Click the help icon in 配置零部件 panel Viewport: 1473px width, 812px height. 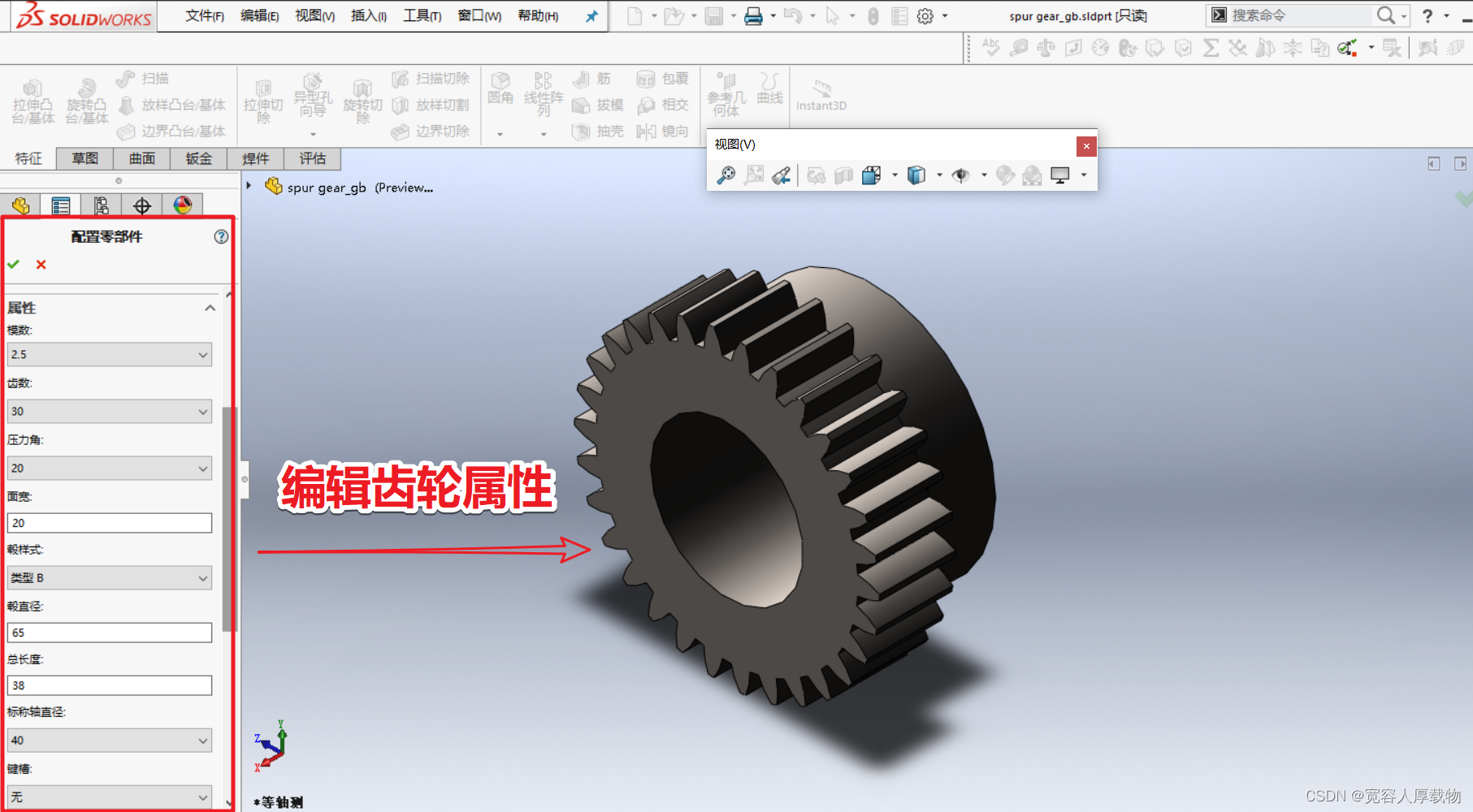coord(221,236)
